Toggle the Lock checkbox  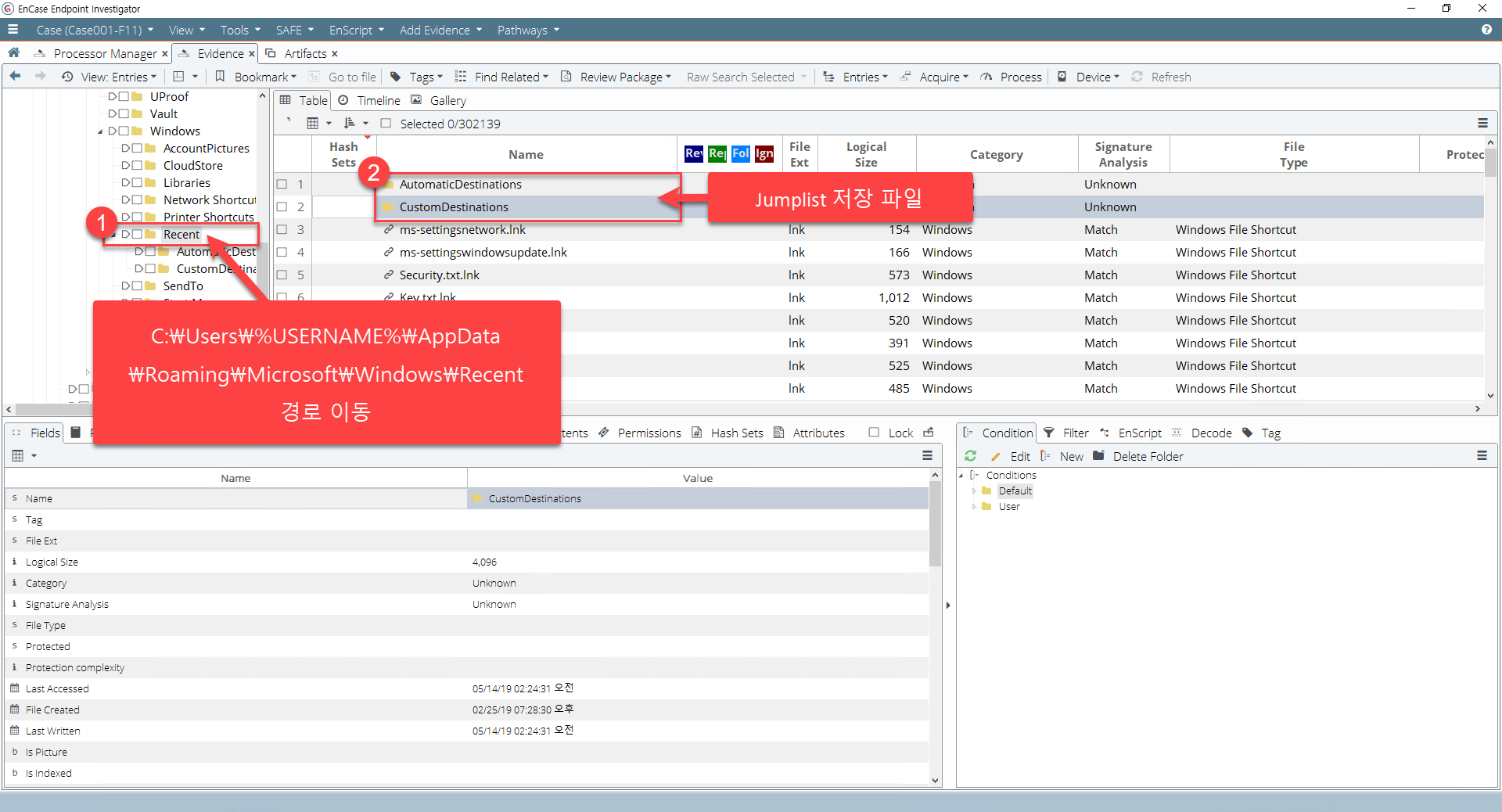(x=874, y=433)
